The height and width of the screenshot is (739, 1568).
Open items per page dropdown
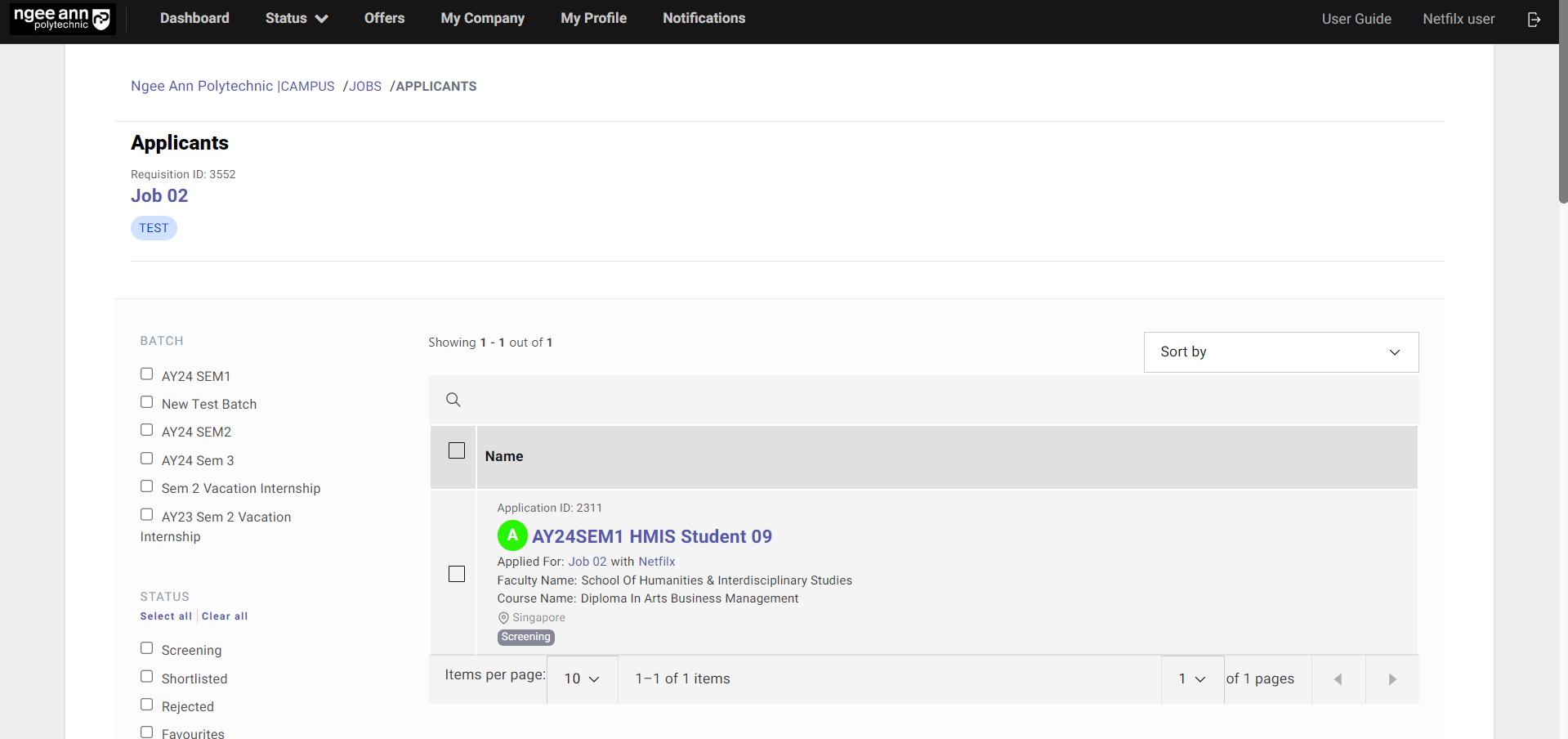pyautogui.click(x=582, y=679)
